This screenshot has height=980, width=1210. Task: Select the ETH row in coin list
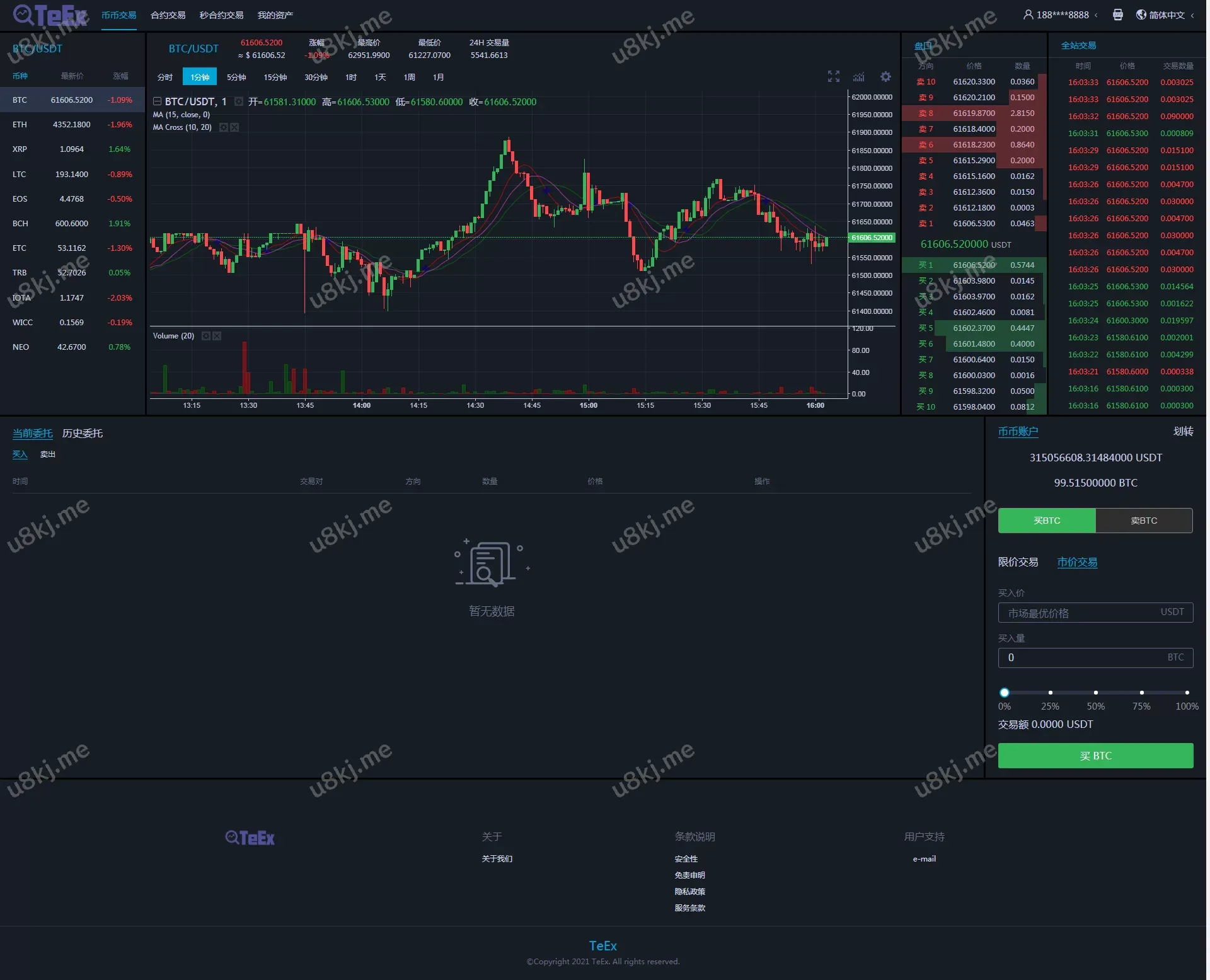(72, 125)
